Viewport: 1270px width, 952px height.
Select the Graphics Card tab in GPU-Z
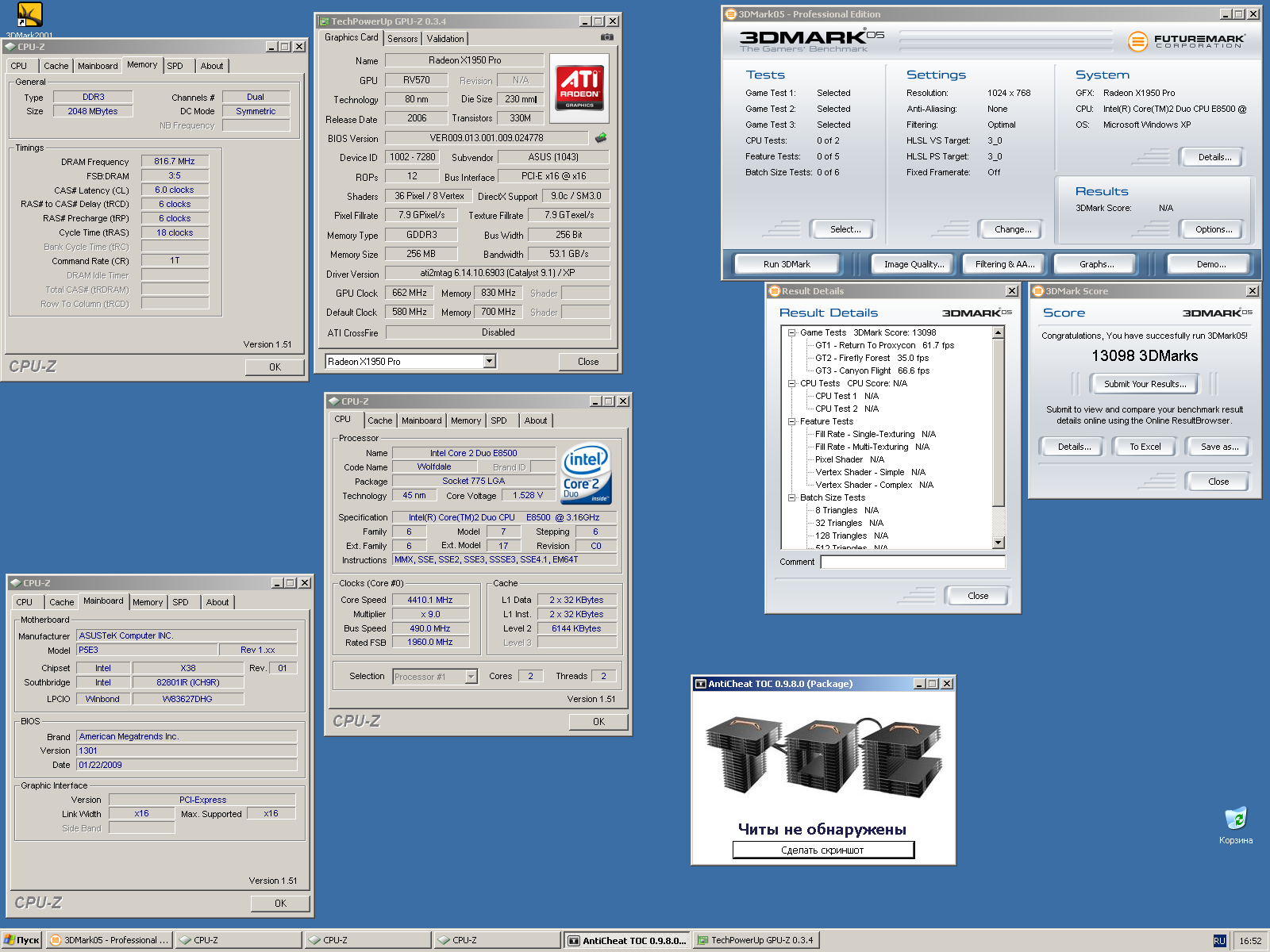tap(352, 37)
